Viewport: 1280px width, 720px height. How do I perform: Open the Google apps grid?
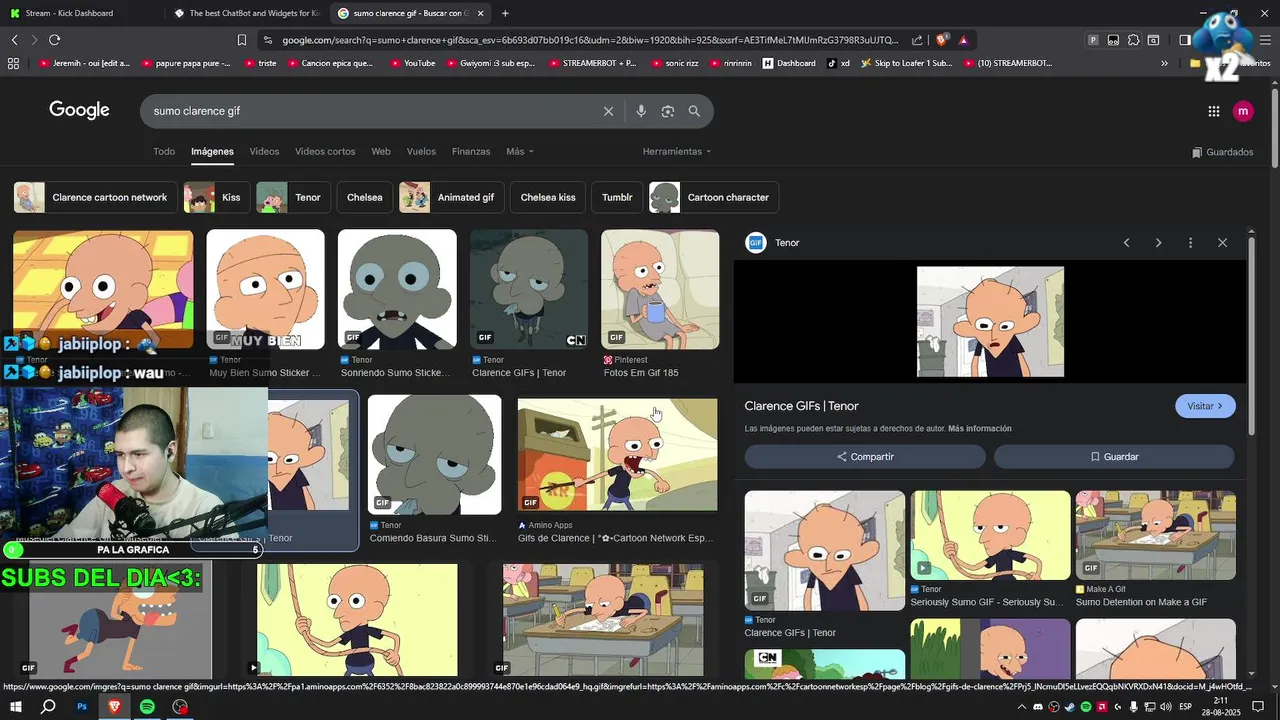tap(1213, 111)
